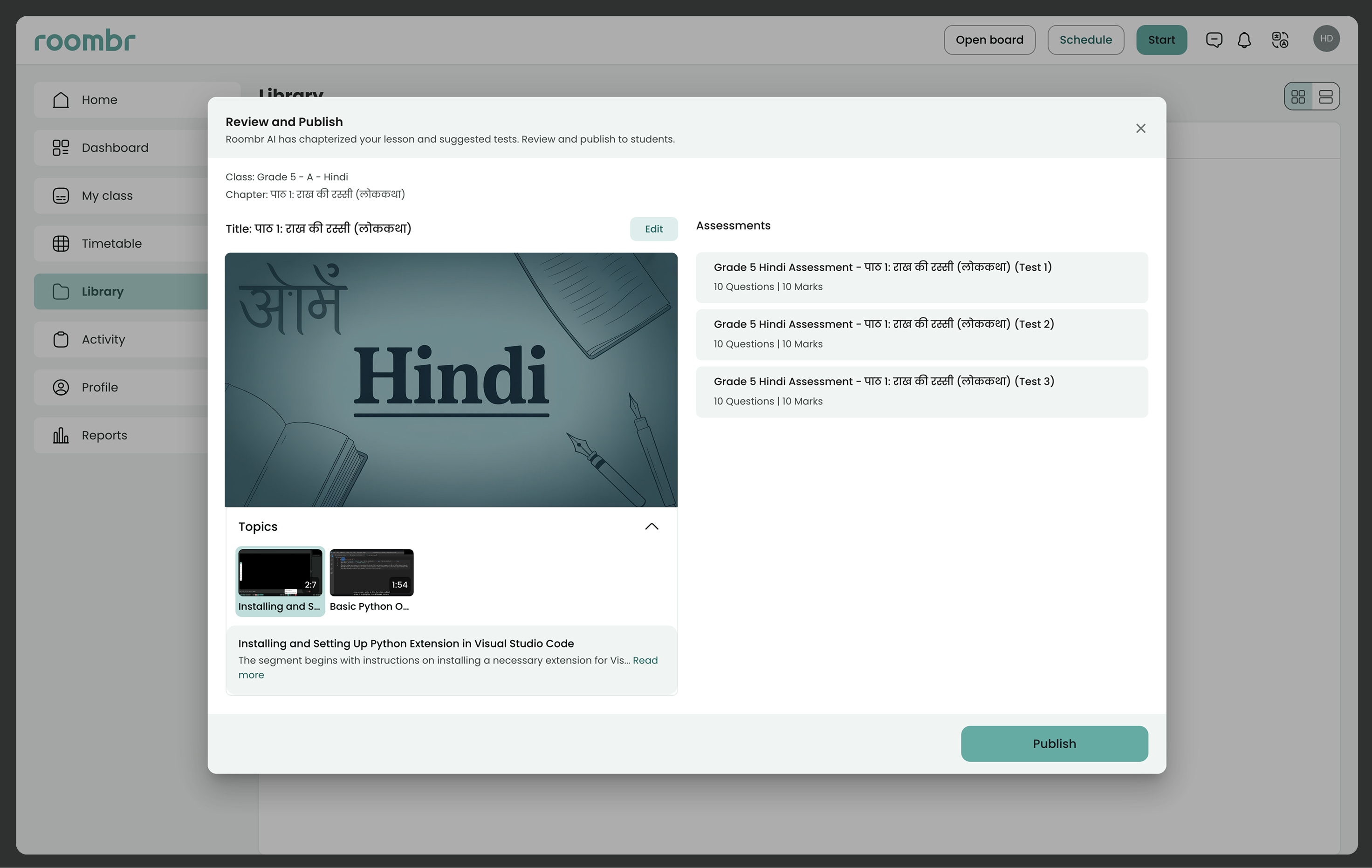Select the Basic Python topic thumbnail
The image size is (1372, 868).
pyautogui.click(x=371, y=573)
